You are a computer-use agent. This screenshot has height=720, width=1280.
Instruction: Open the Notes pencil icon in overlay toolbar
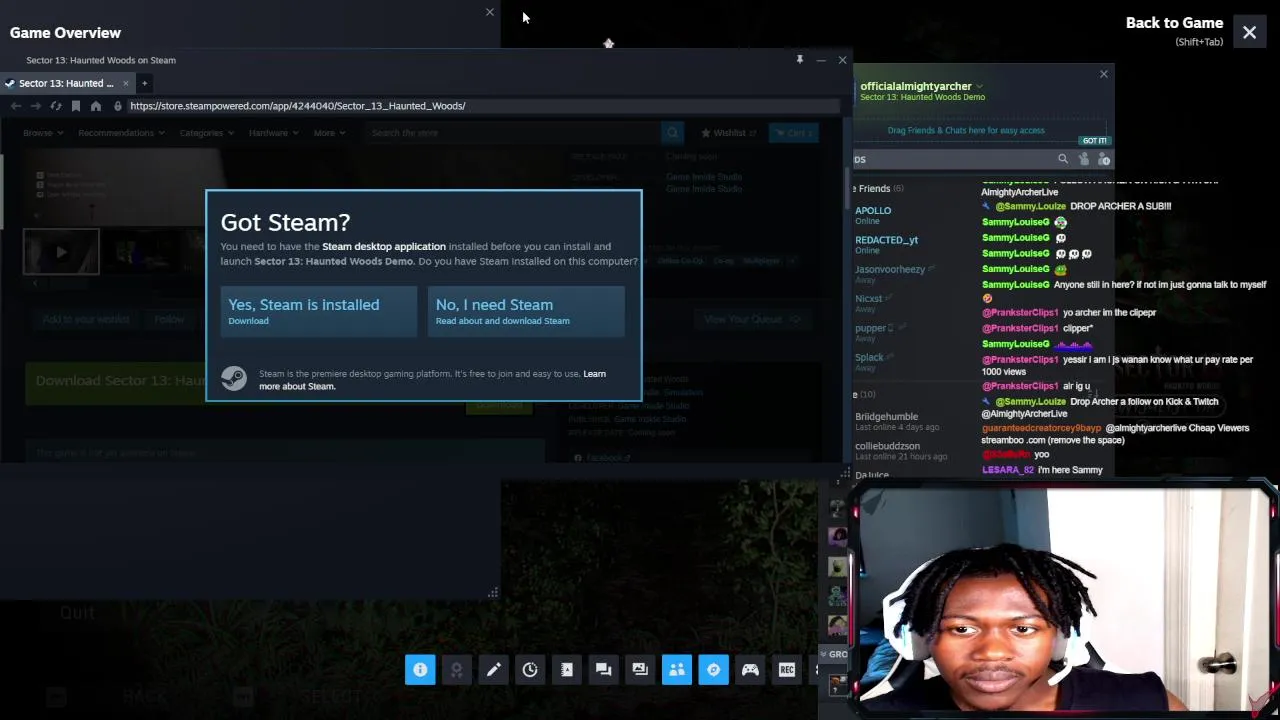[494, 669]
